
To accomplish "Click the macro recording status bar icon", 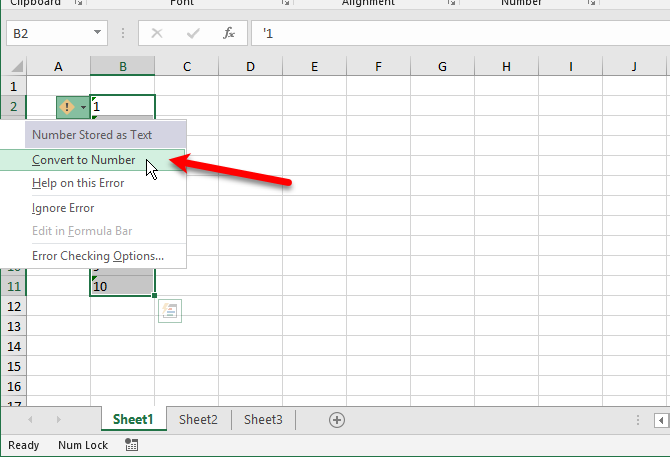I will click(132, 445).
